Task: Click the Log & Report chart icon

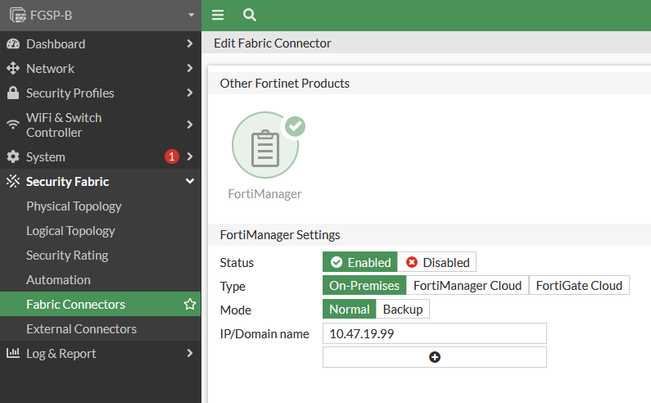Action: coord(13,353)
